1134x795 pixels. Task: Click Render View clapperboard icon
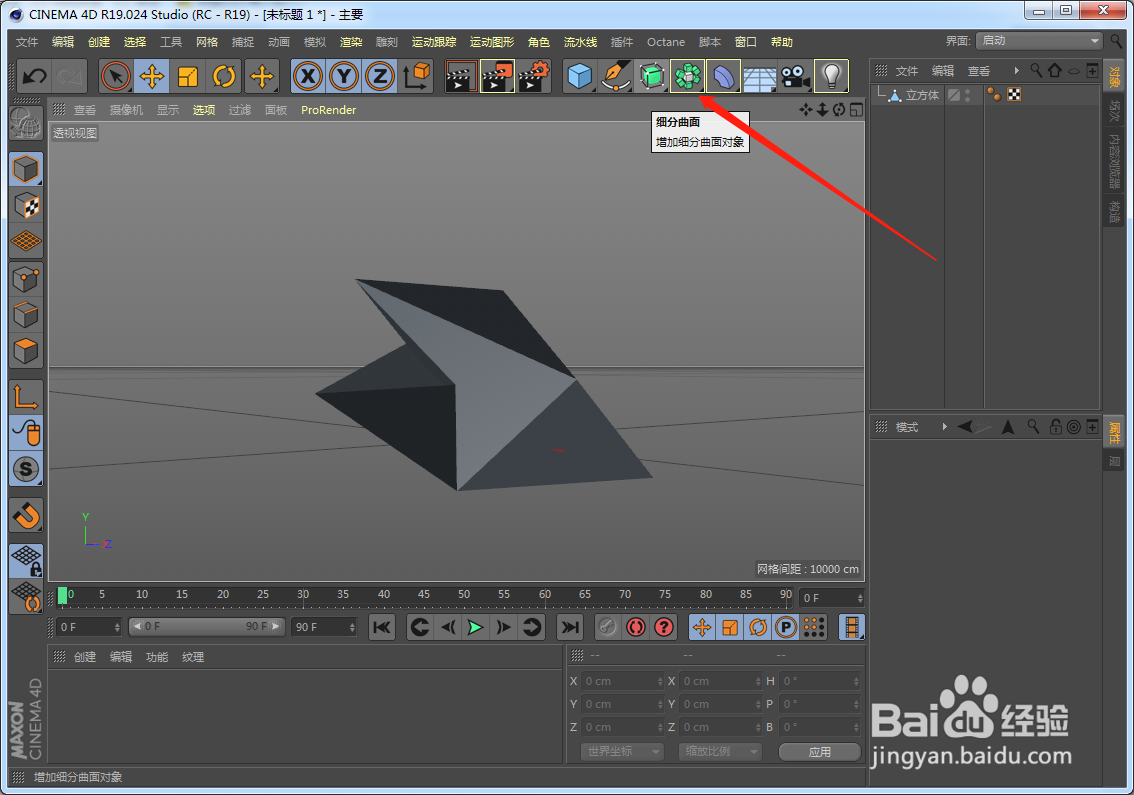[x=461, y=76]
